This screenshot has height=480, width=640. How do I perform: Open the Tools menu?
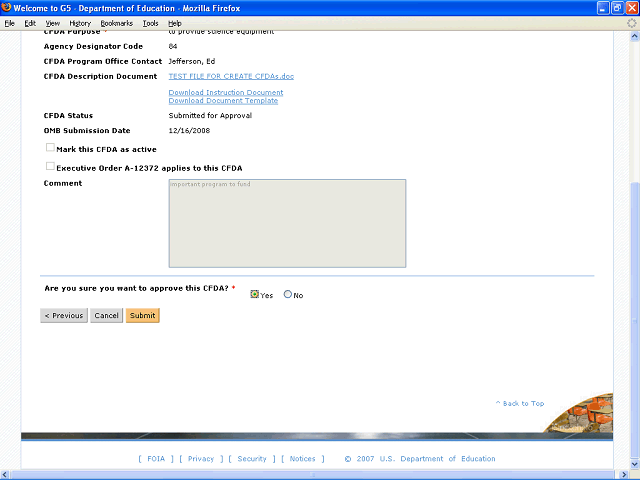[151, 23]
